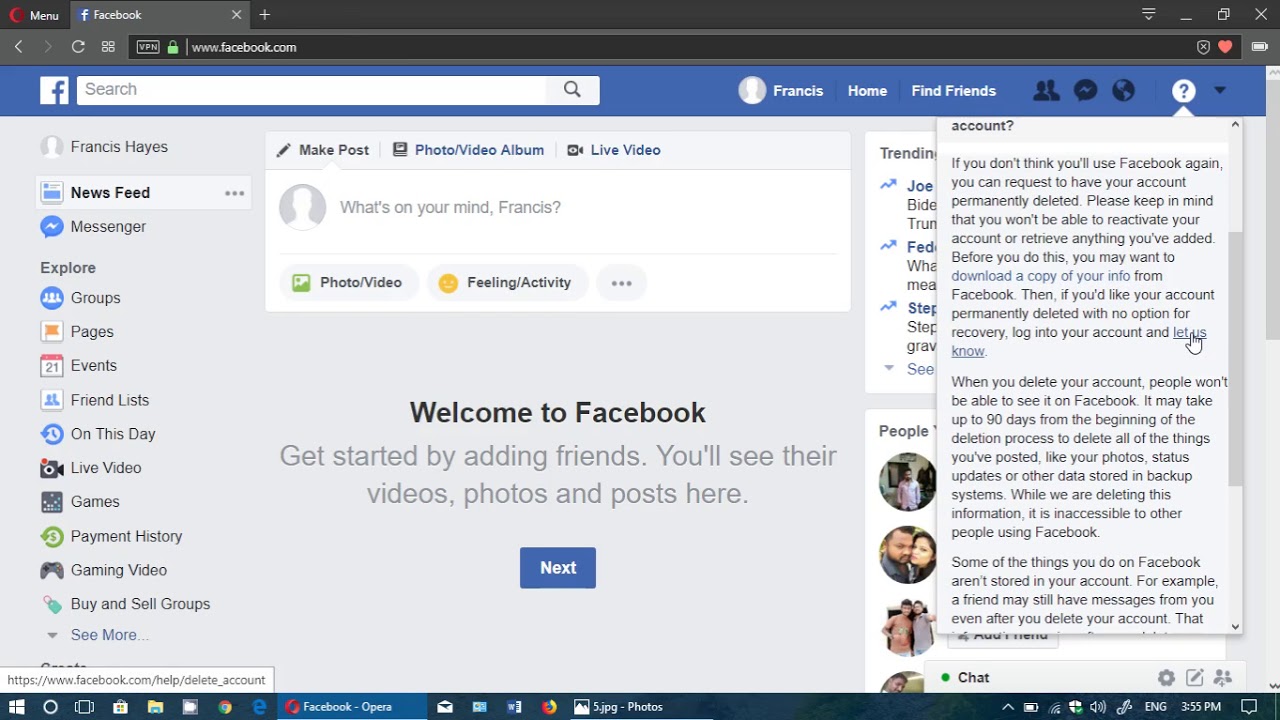
Task: Click the Next button
Action: (x=558, y=568)
